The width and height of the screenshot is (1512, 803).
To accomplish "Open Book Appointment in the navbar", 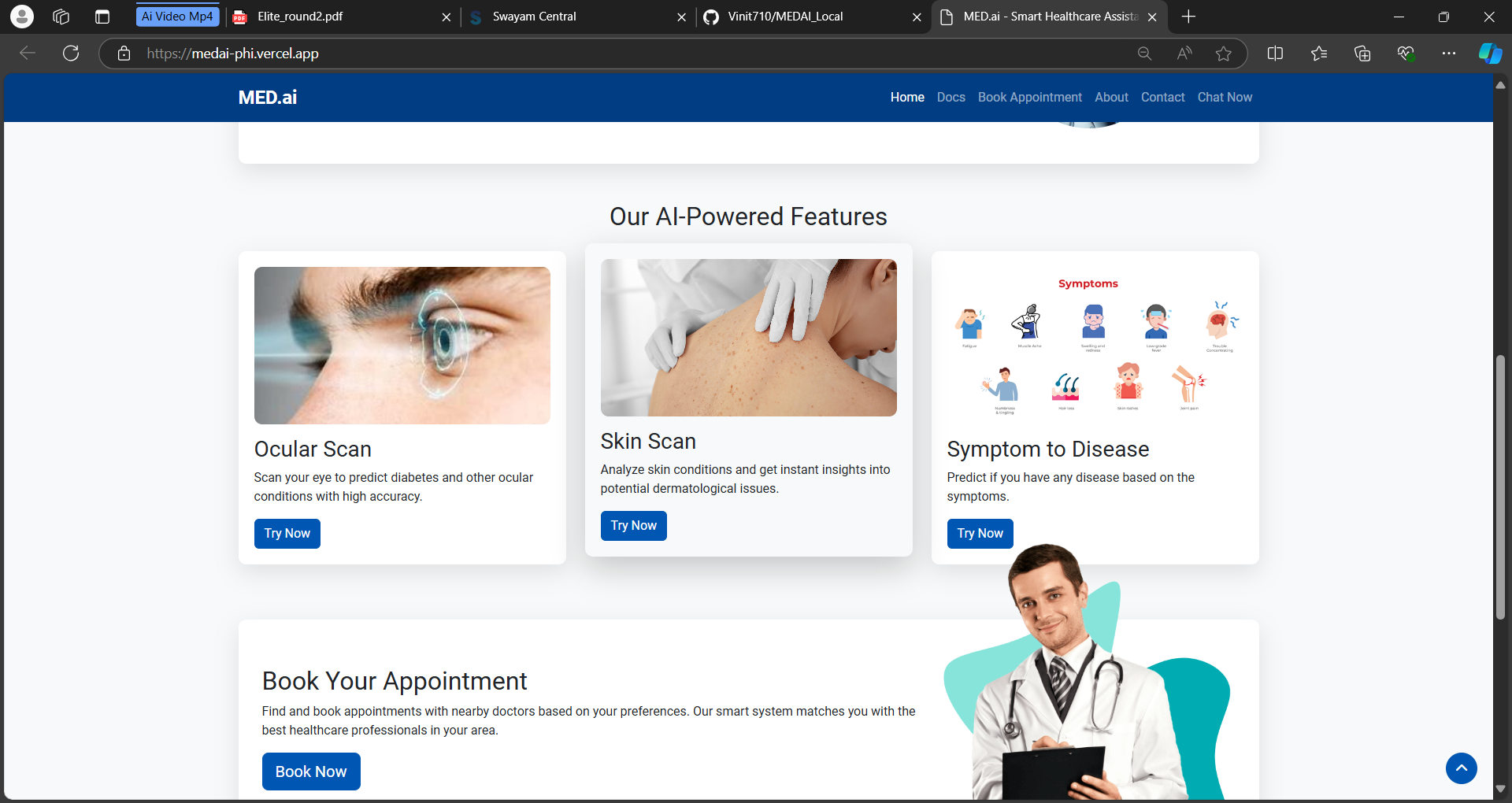I will (1029, 97).
